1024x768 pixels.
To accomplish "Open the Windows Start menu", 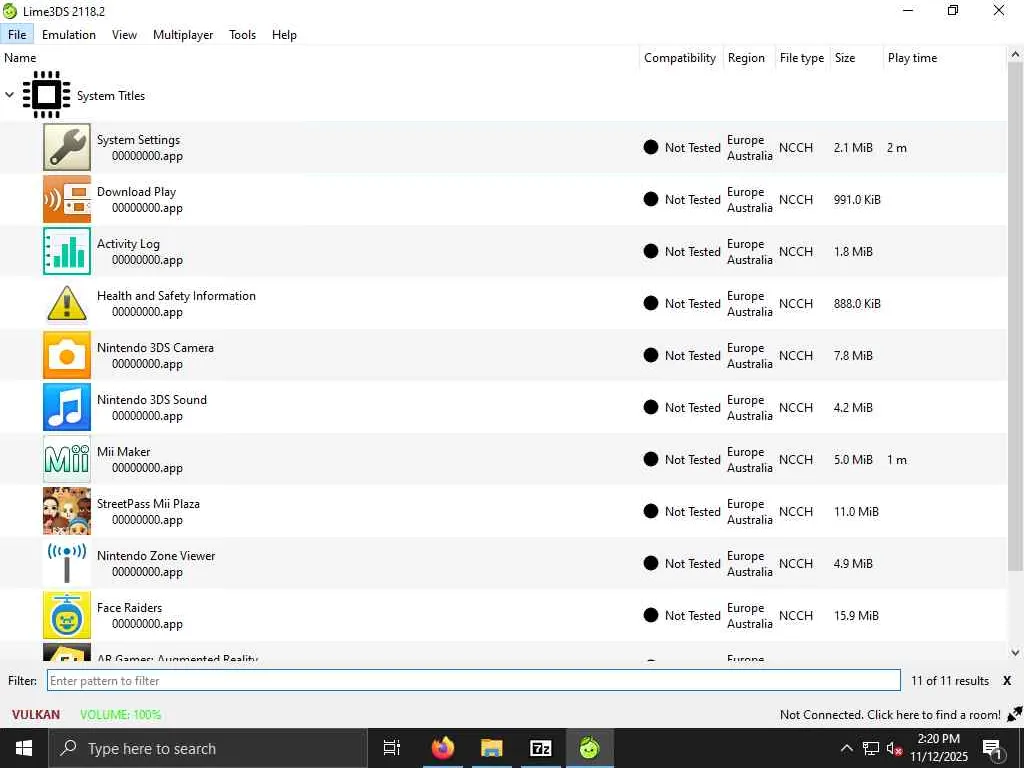I will click(x=24, y=748).
